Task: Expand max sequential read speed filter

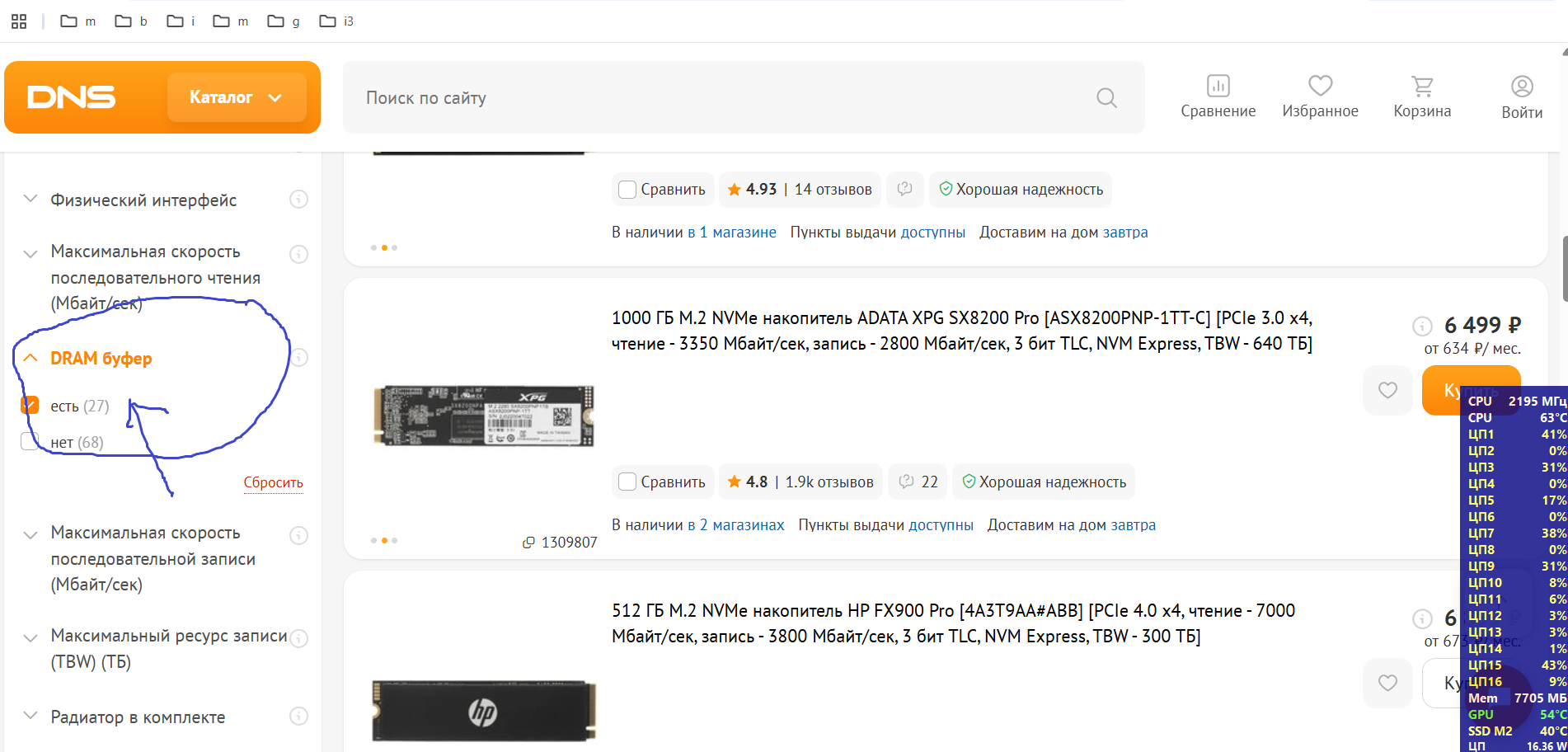Action: coord(31,253)
